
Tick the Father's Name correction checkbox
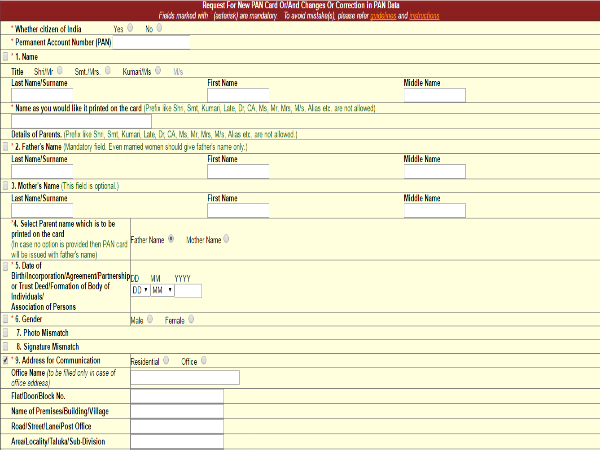[6, 146]
